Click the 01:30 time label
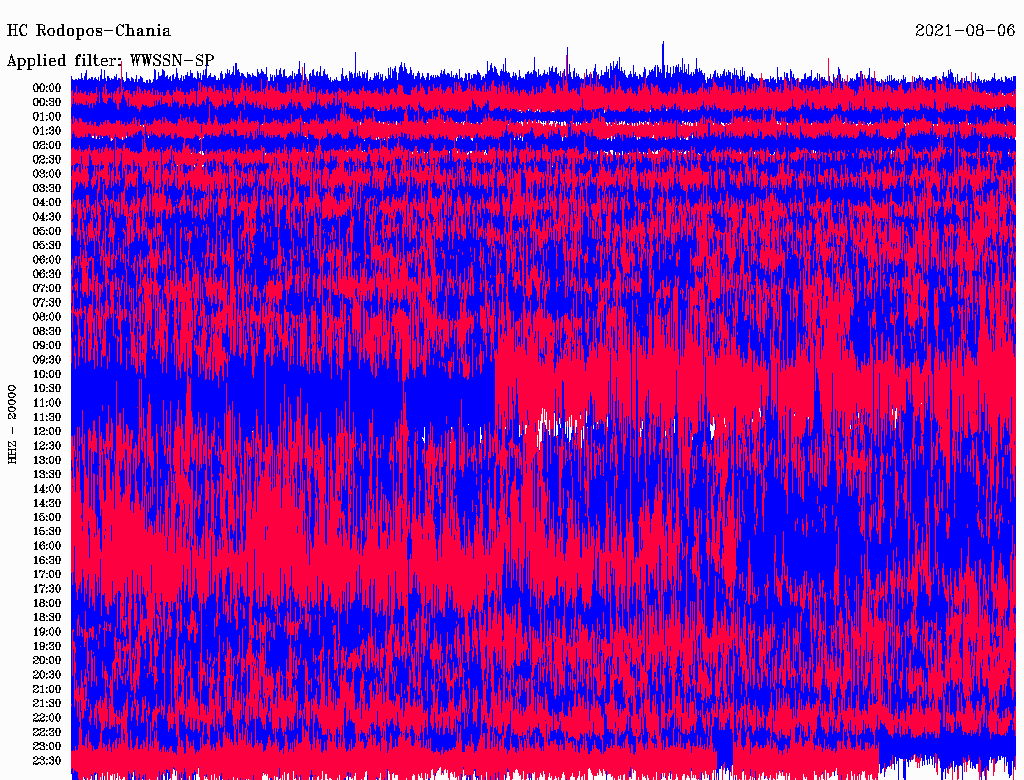Viewport: 1024px width, 780px height. pos(47,131)
